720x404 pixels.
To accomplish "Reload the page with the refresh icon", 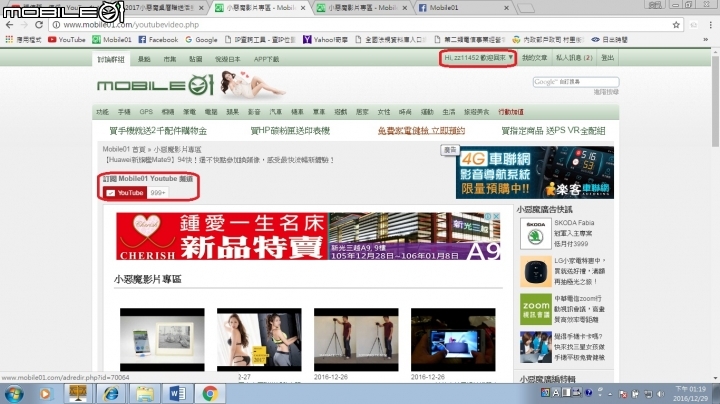I will coord(39,25).
